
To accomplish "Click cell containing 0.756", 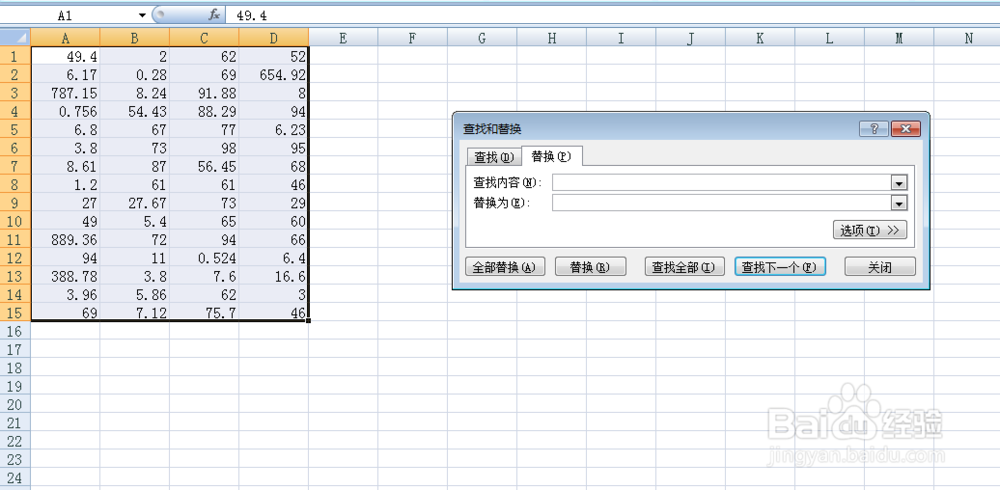I will [x=66, y=112].
